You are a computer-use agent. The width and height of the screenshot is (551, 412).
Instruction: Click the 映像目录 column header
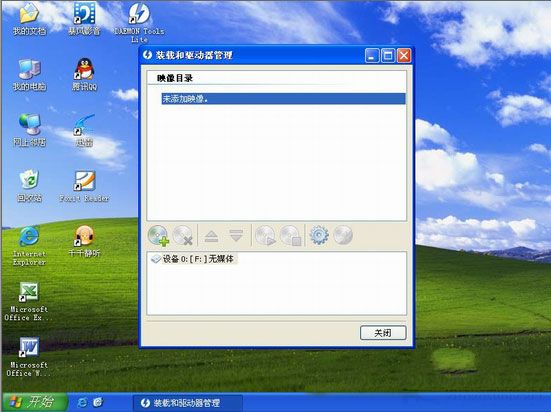(277, 78)
